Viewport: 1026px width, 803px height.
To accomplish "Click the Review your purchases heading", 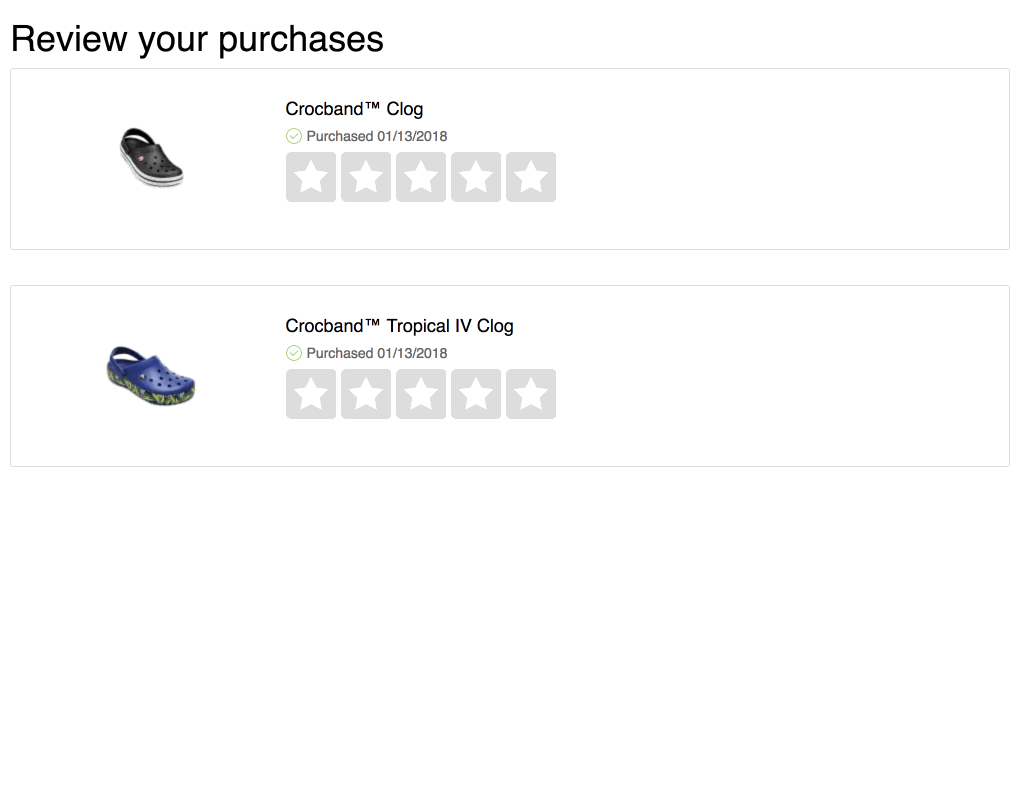I will pos(197,39).
